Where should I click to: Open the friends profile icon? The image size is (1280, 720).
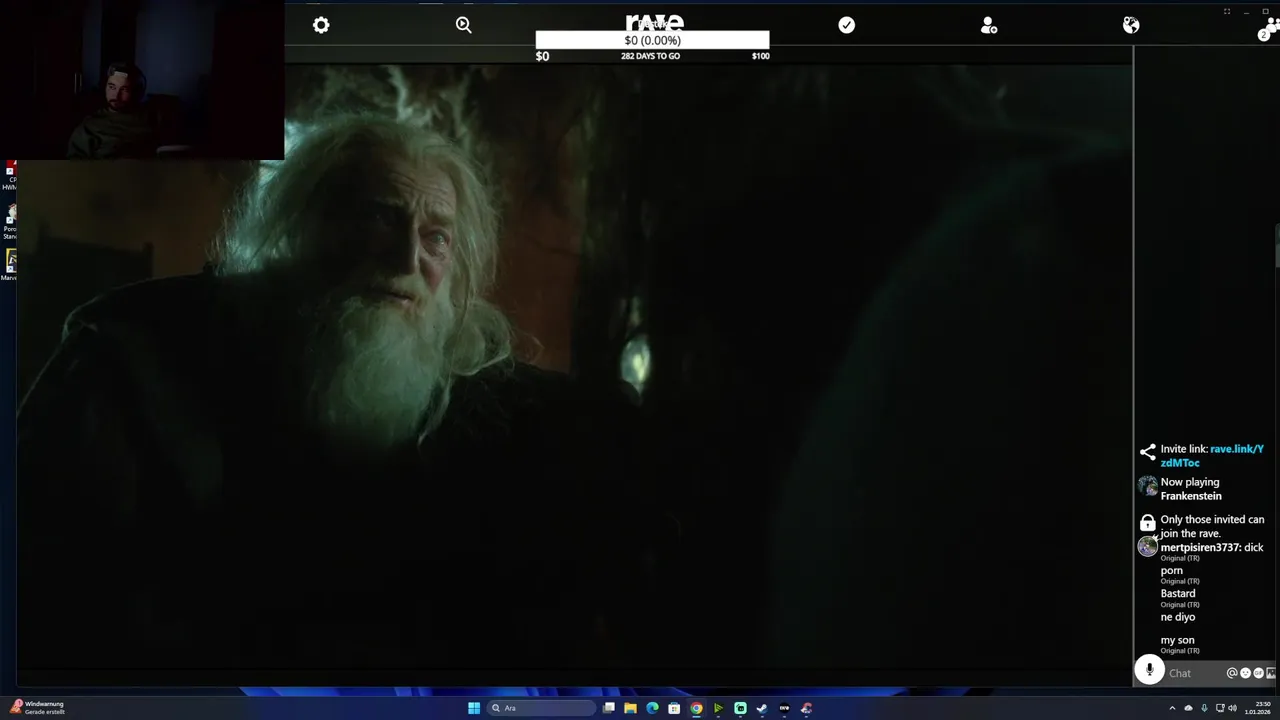click(989, 25)
